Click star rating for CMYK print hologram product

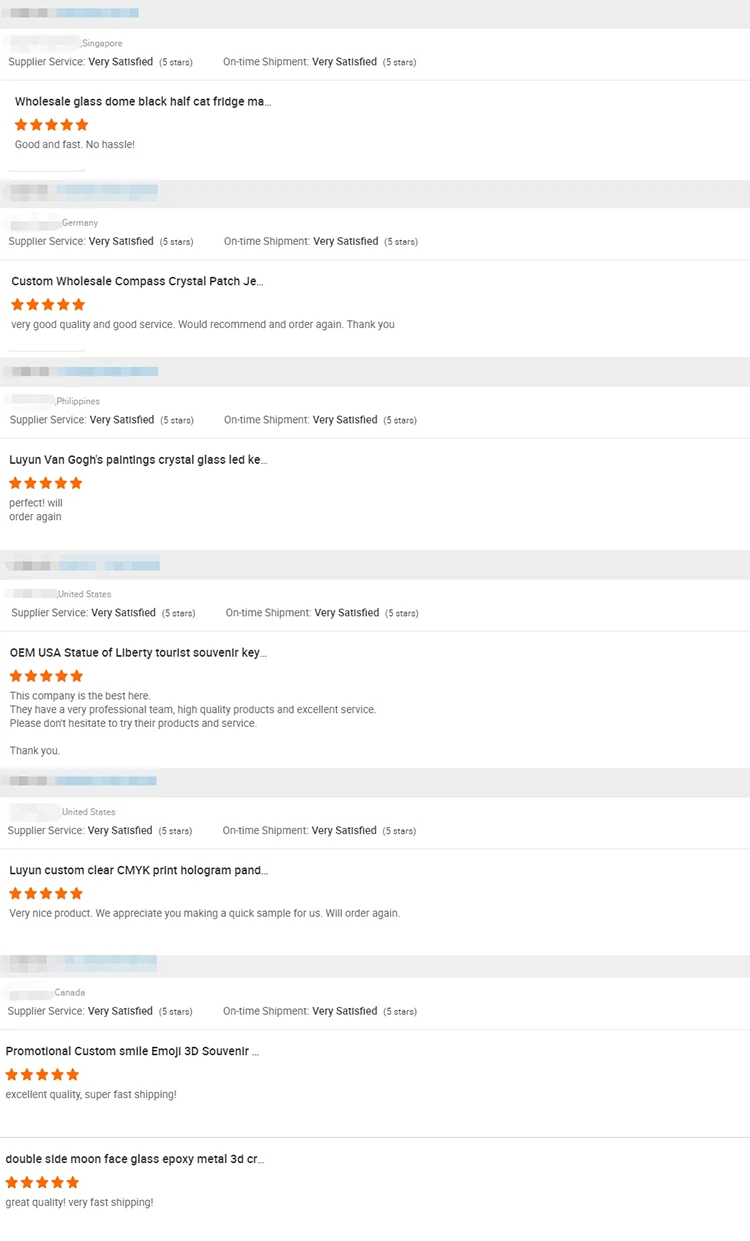(46, 894)
